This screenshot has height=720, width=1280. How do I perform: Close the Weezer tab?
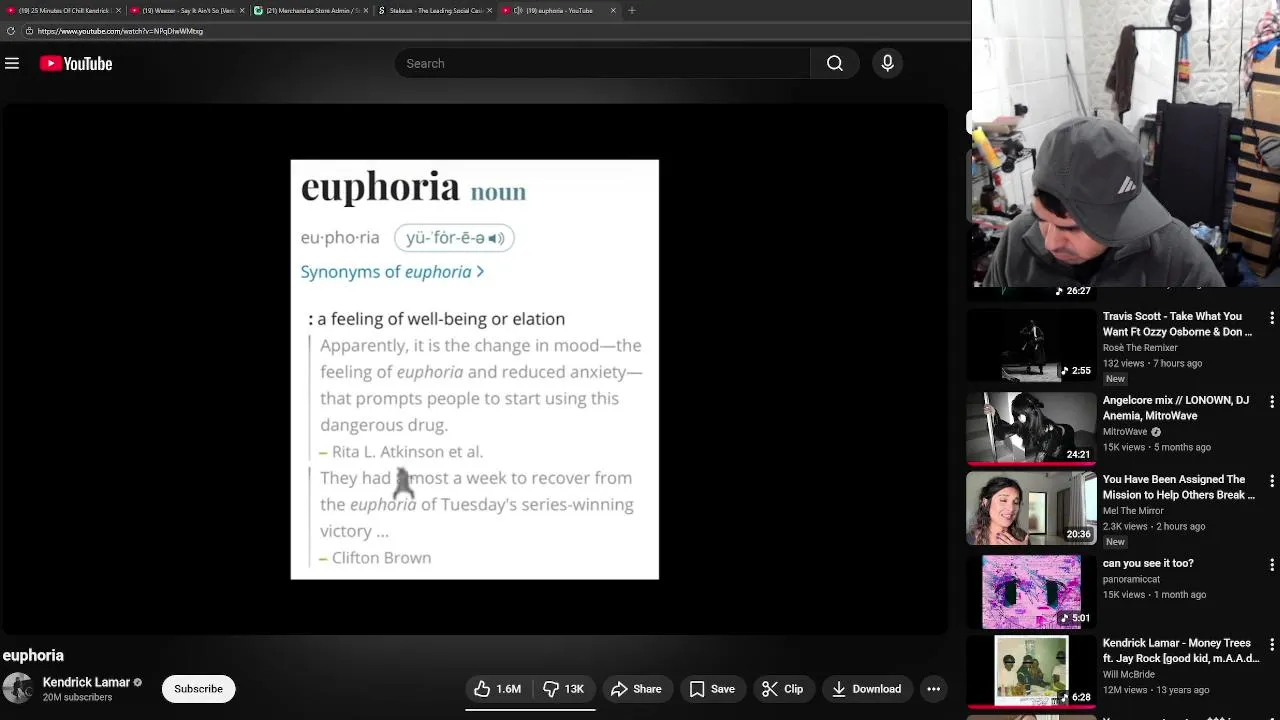click(242, 10)
